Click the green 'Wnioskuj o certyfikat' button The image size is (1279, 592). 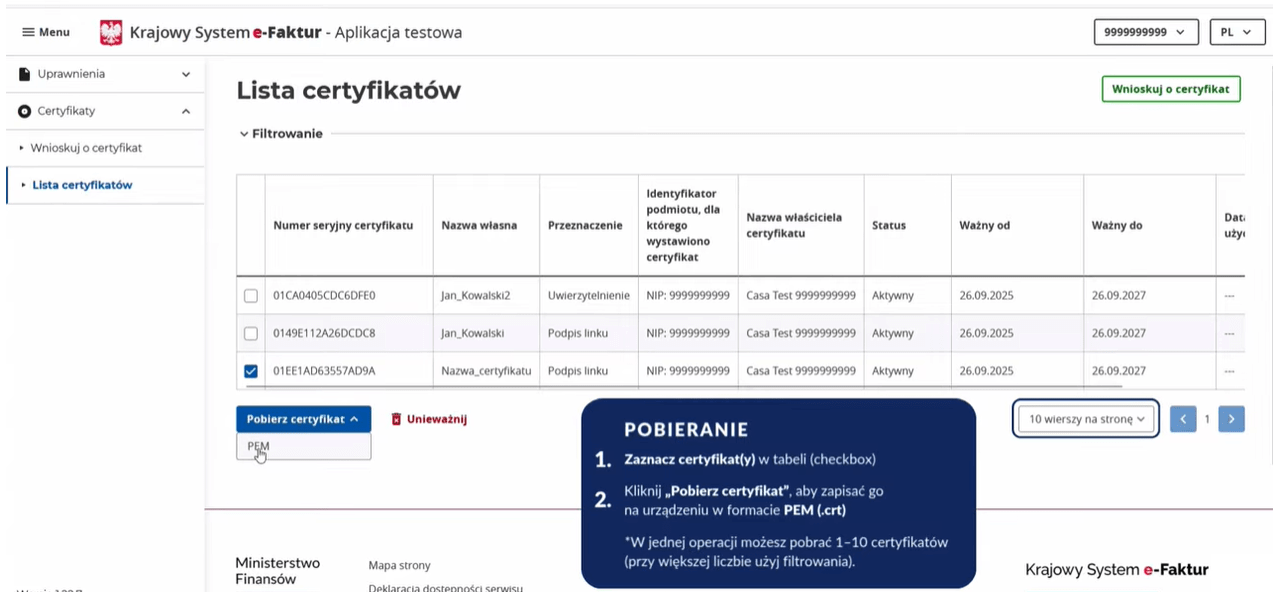[1170, 88]
